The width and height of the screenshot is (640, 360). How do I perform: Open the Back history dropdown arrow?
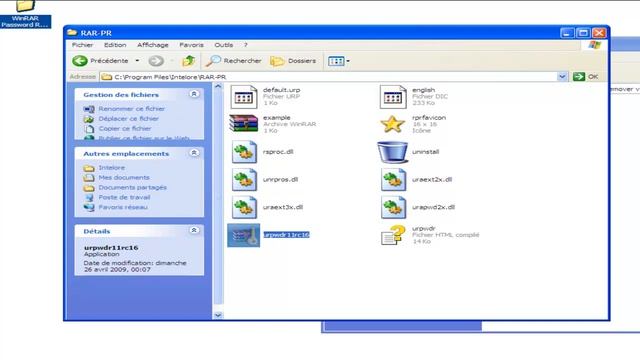click(x=138, y=61)
